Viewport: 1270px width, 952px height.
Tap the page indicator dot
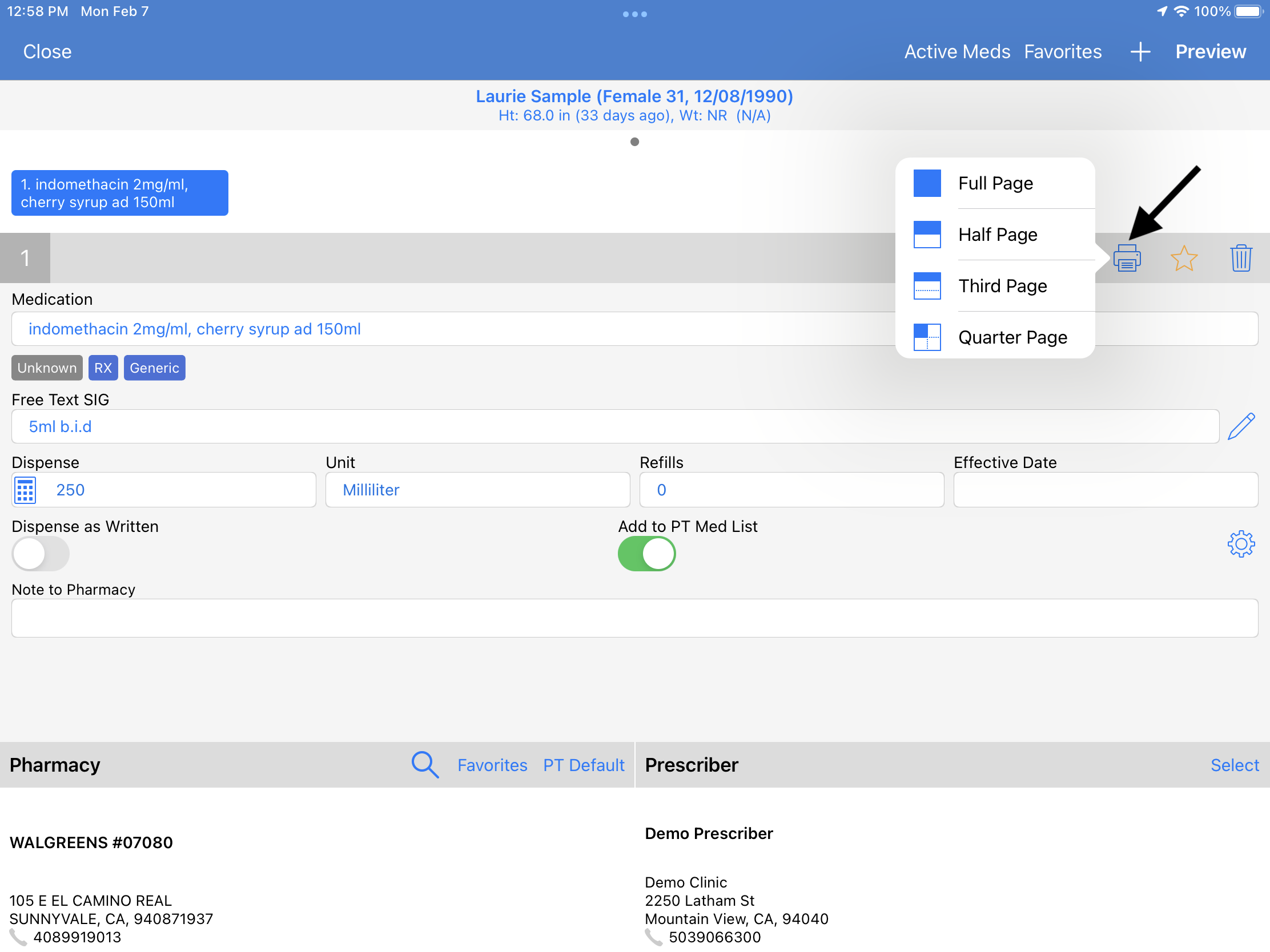634,142
